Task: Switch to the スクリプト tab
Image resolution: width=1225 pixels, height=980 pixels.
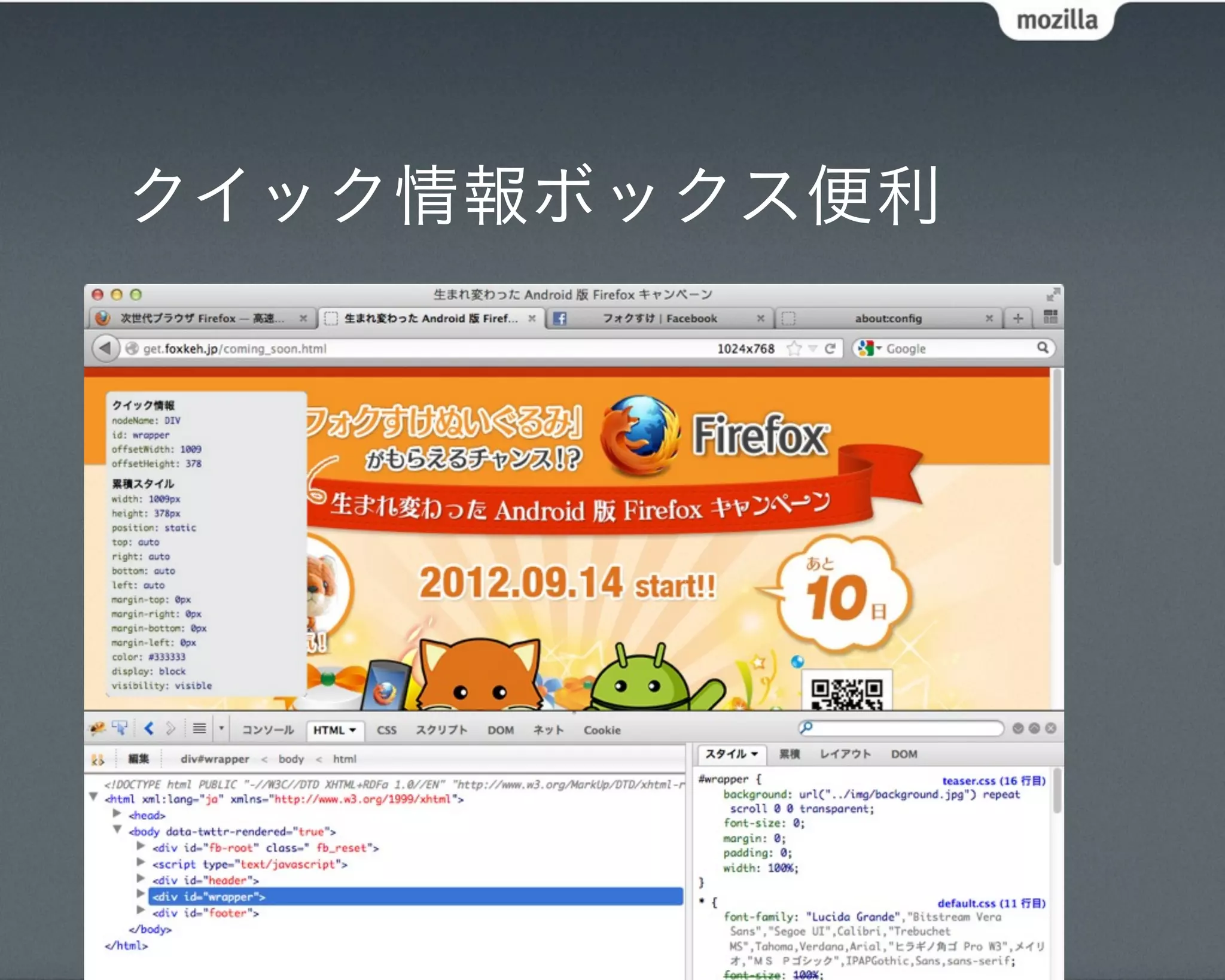Action: coord(441,730)
